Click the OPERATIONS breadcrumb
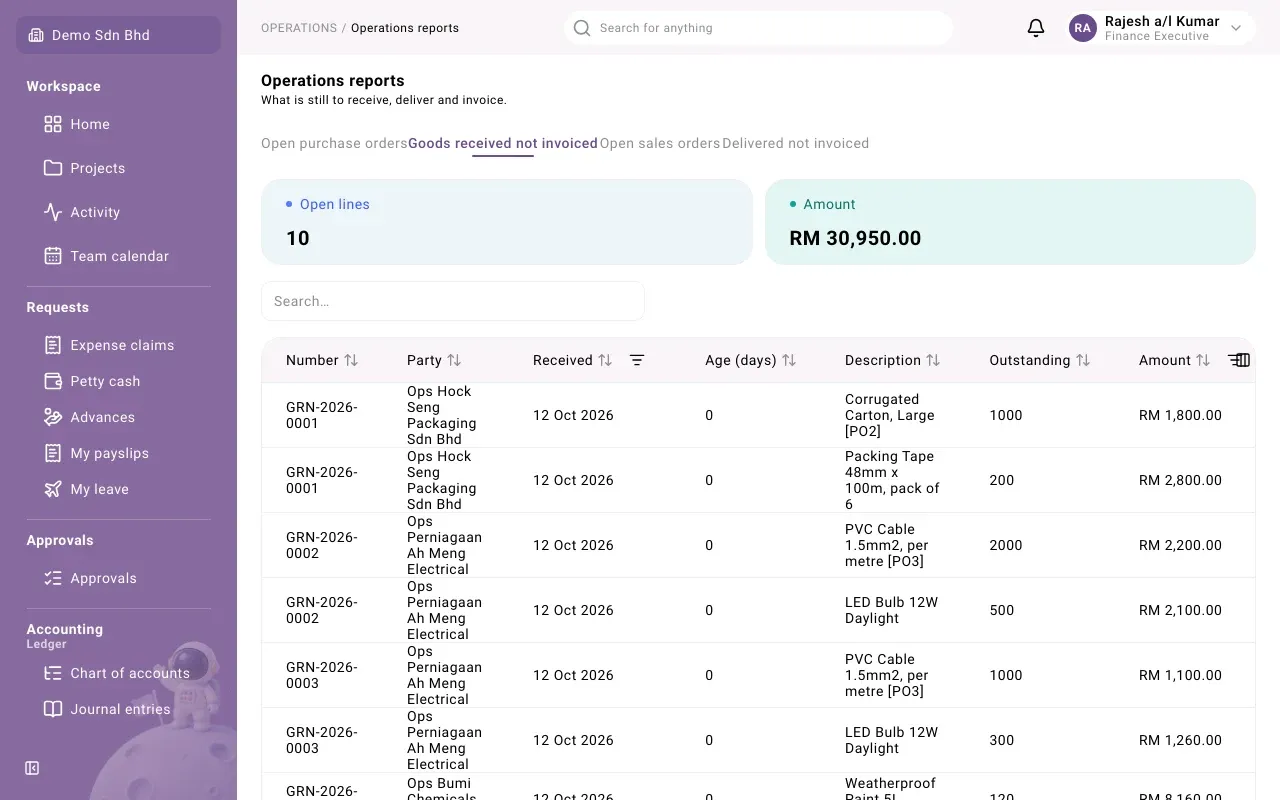 (x=299, y=28)
